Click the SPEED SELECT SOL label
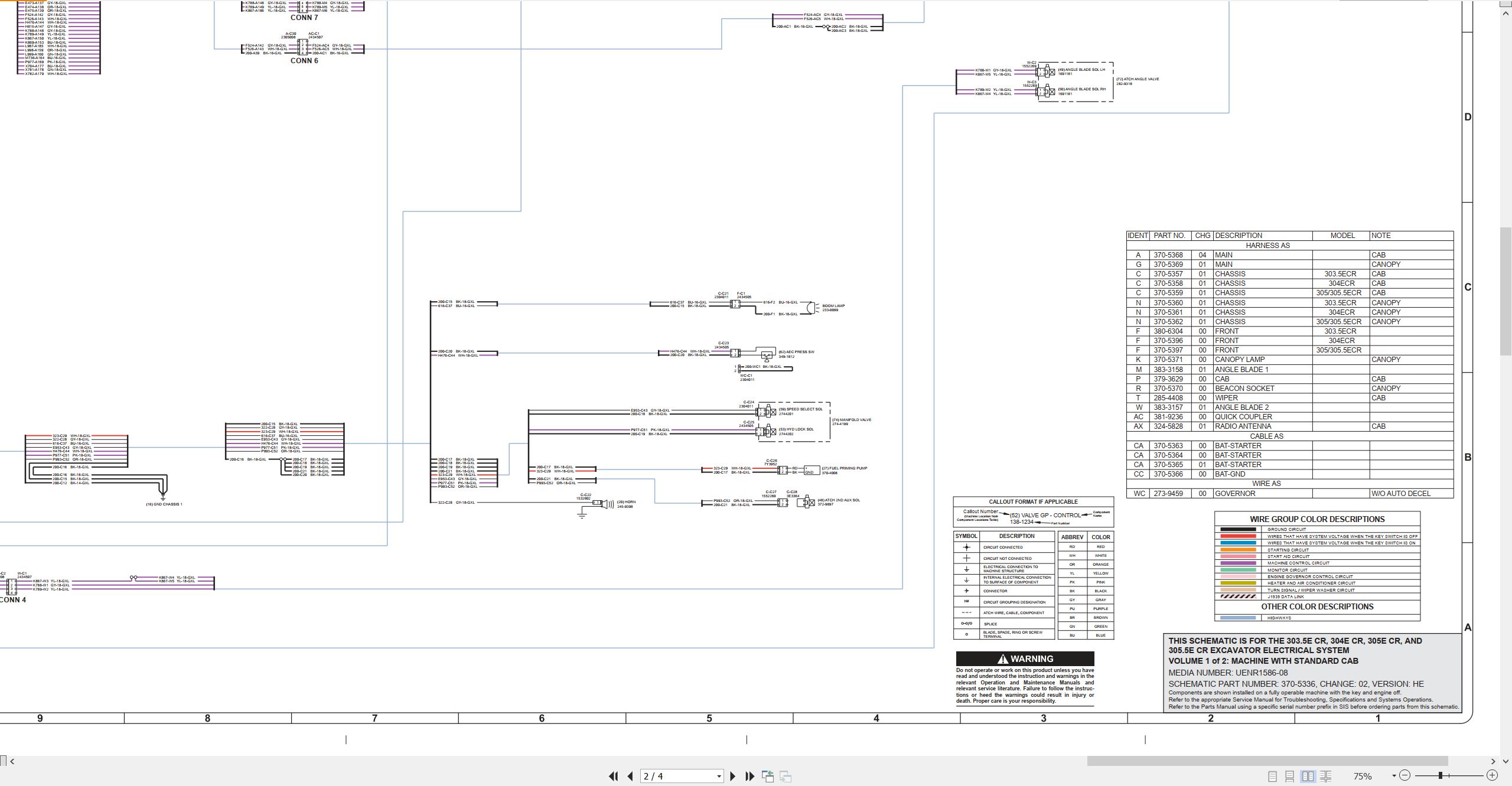The width and height of the screenshot is (1512, 786). [x=800, y=409]
